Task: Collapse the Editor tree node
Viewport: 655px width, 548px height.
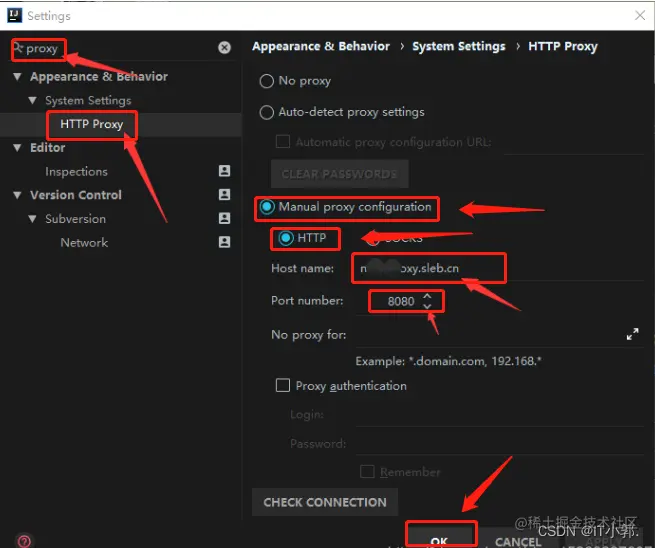Action: click(17, 148)
